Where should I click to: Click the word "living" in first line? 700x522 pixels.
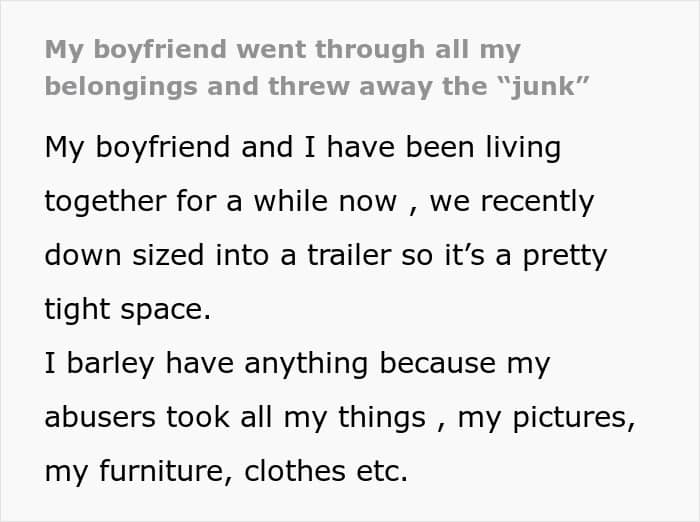click(x=512, y=148)
